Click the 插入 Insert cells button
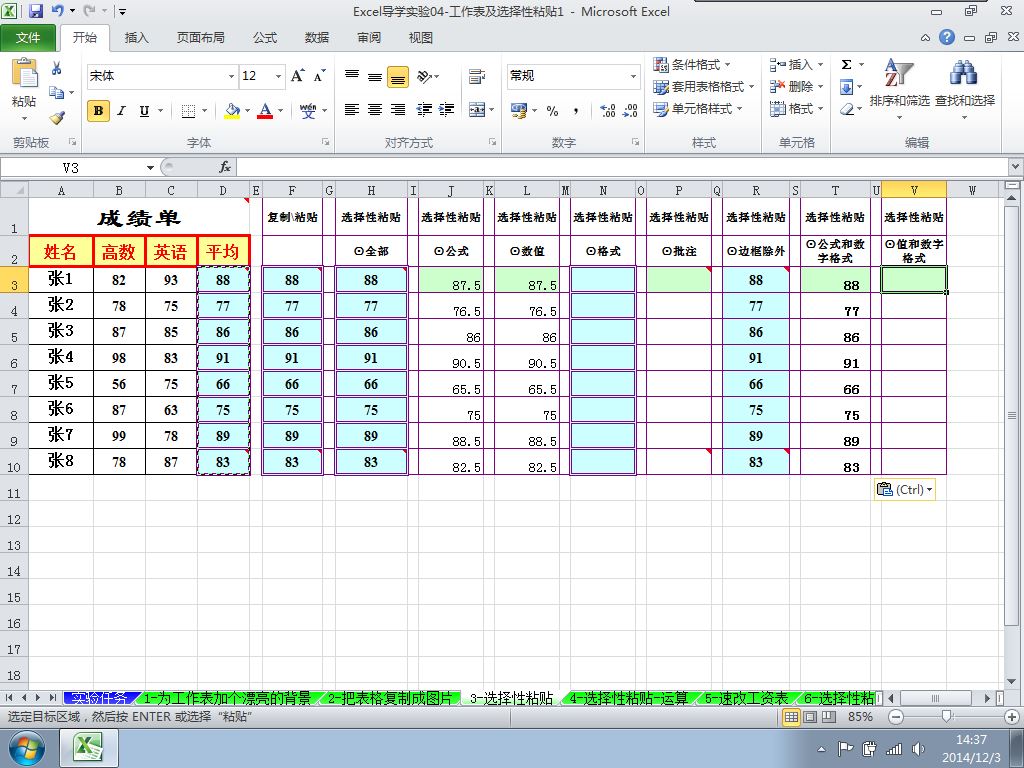The height and width of the screenshot is (768, 1024). 796,65
